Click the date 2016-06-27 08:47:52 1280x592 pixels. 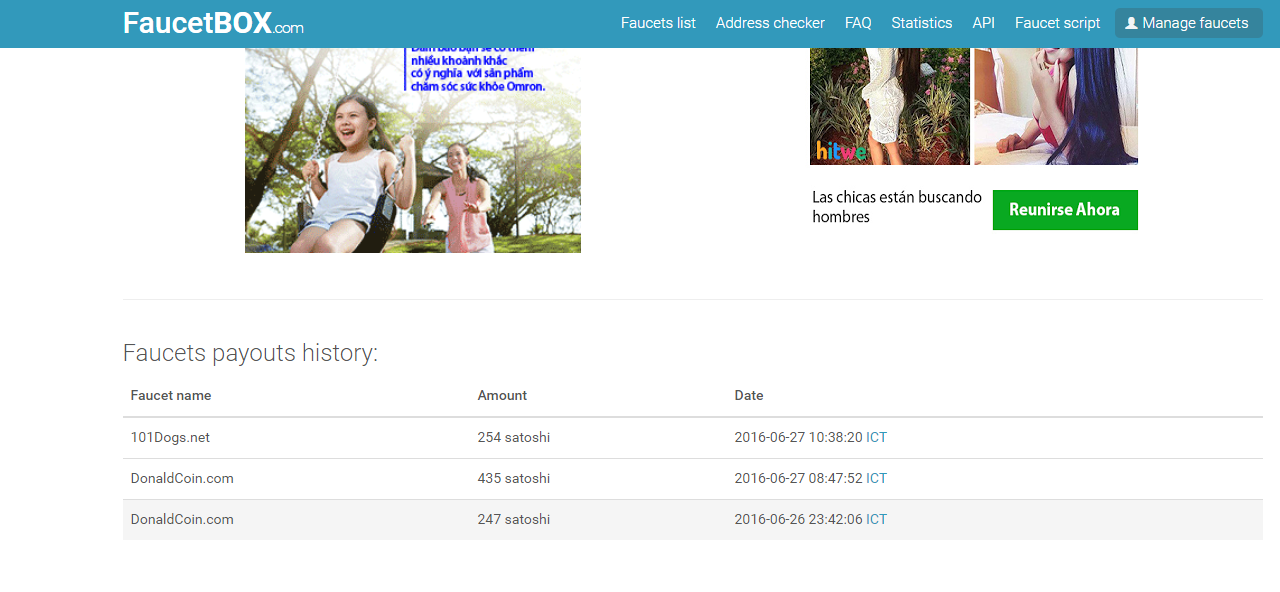798,478
